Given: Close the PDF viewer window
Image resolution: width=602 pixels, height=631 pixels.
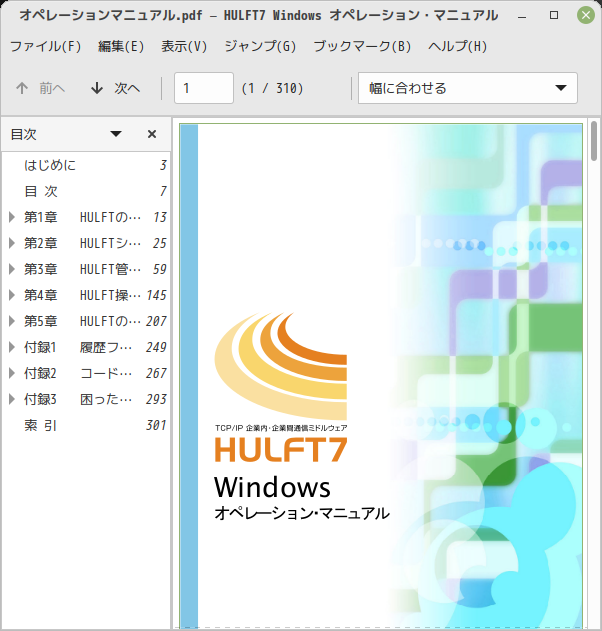Looking at the screenshot, I should click(586, 15).
